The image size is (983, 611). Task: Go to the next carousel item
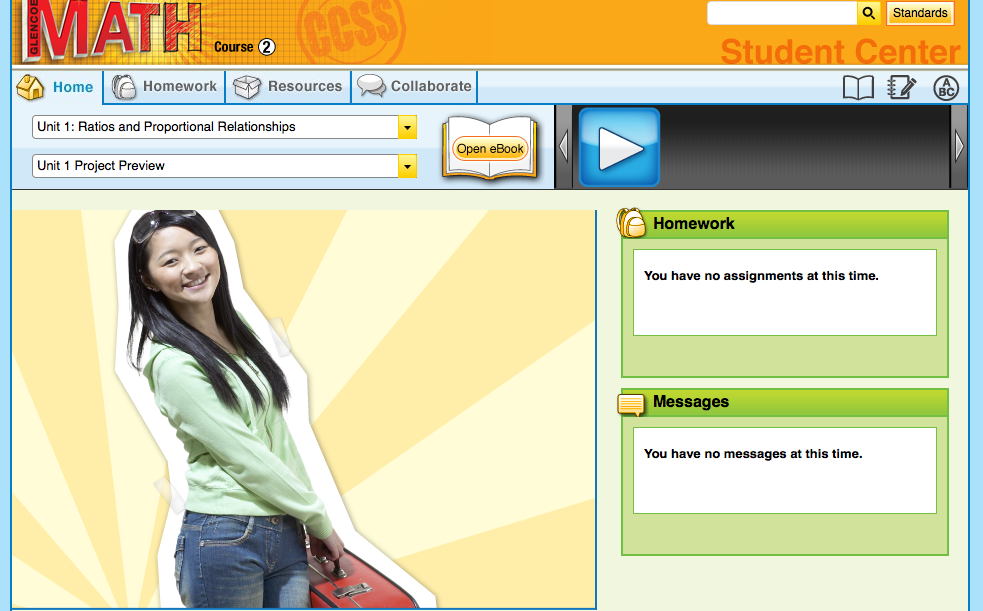point(959,147)
